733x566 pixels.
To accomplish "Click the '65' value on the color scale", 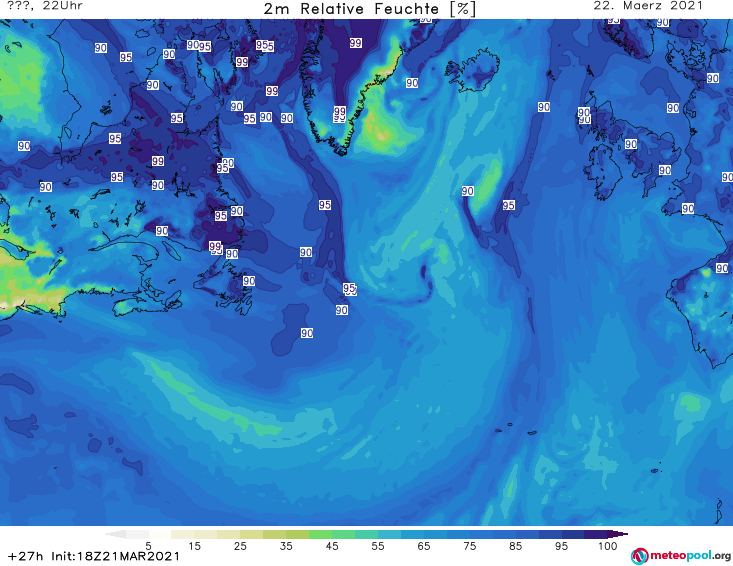I will click(x=424, y=546).
